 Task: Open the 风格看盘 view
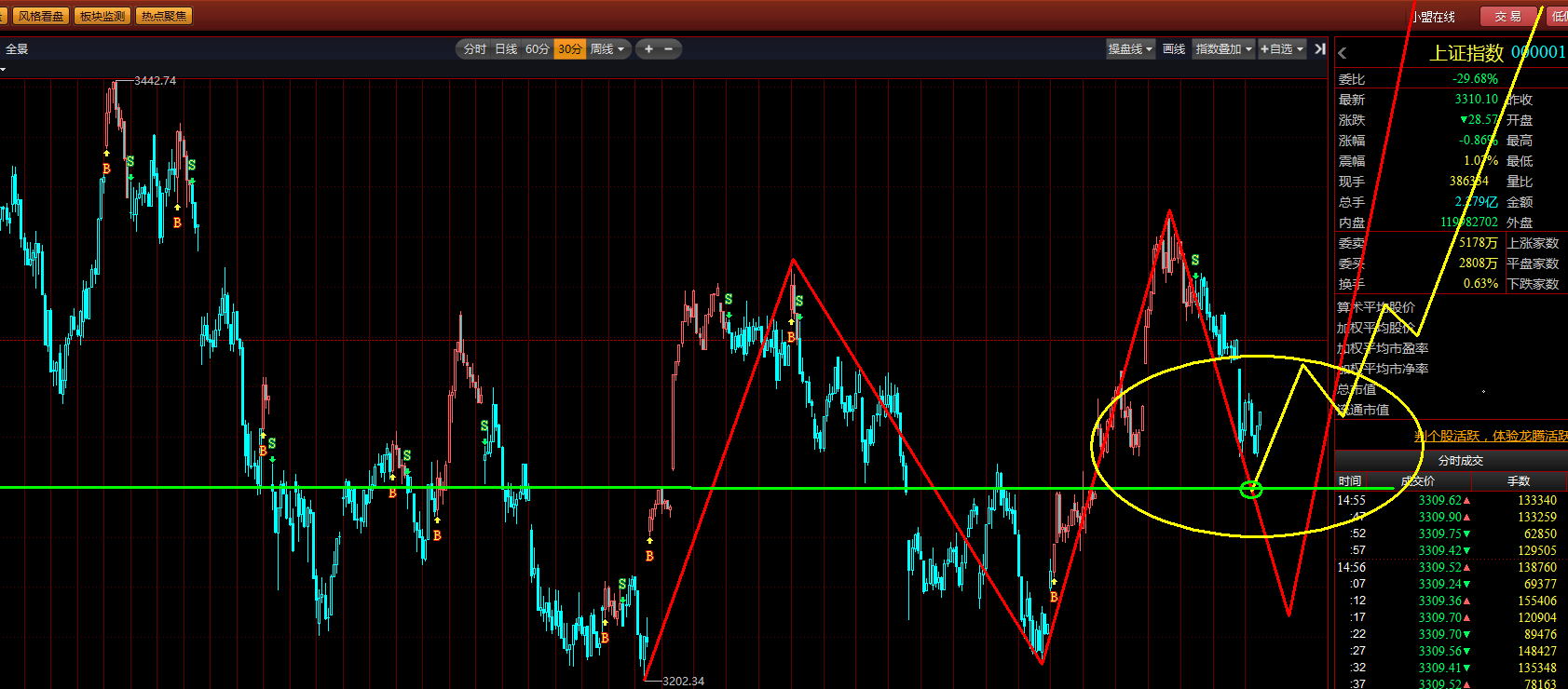click(x=41, y=16)
